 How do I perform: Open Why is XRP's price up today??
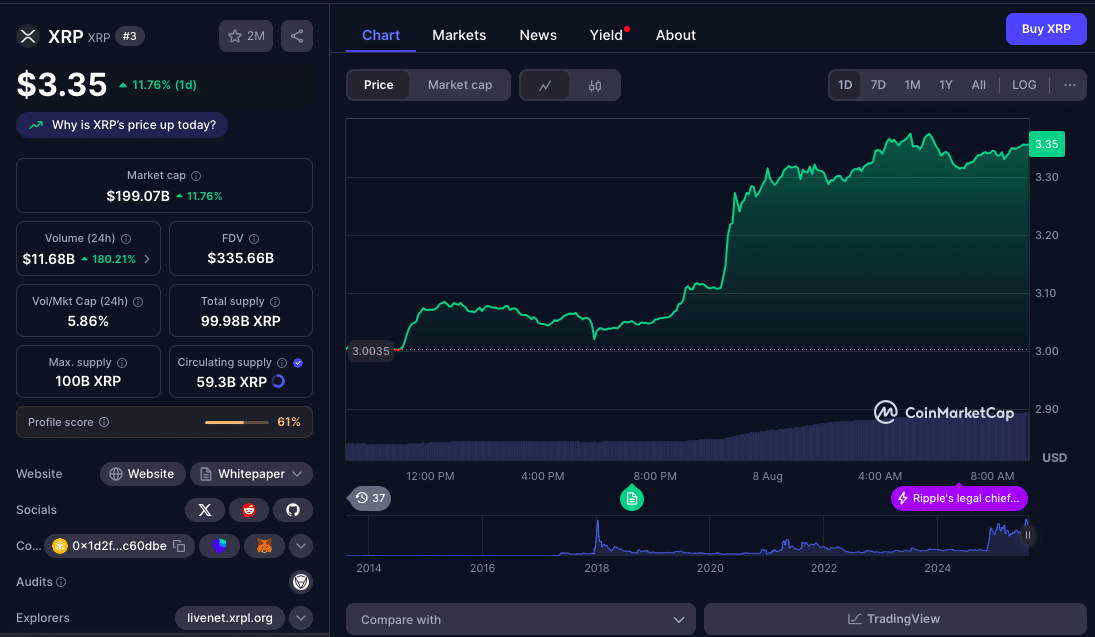coord(122,125)
